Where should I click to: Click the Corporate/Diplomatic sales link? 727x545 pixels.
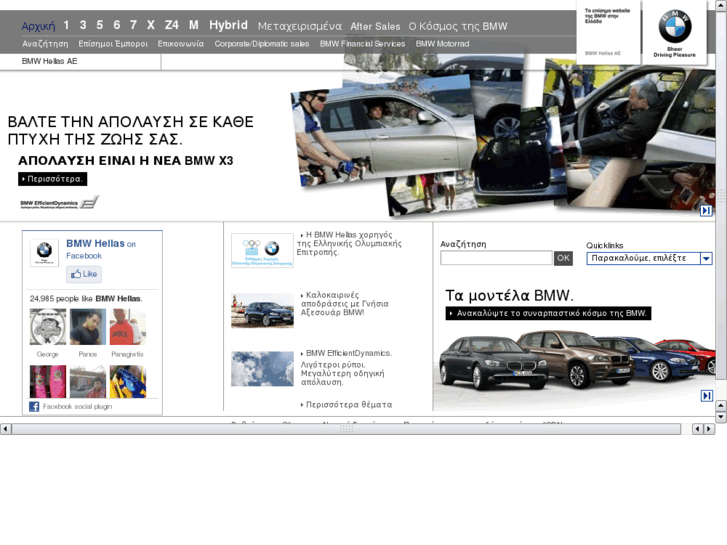coord(262,44)
